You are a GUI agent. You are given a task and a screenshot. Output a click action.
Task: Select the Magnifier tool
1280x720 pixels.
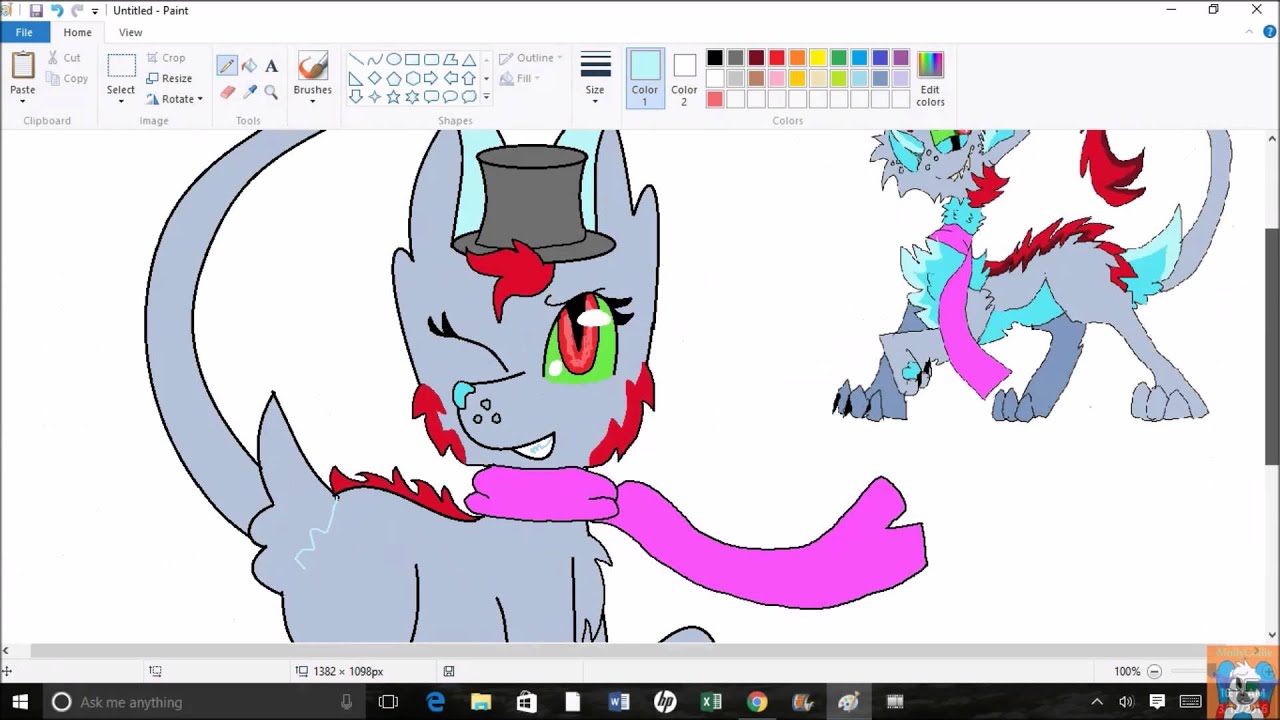click(271, 92)
